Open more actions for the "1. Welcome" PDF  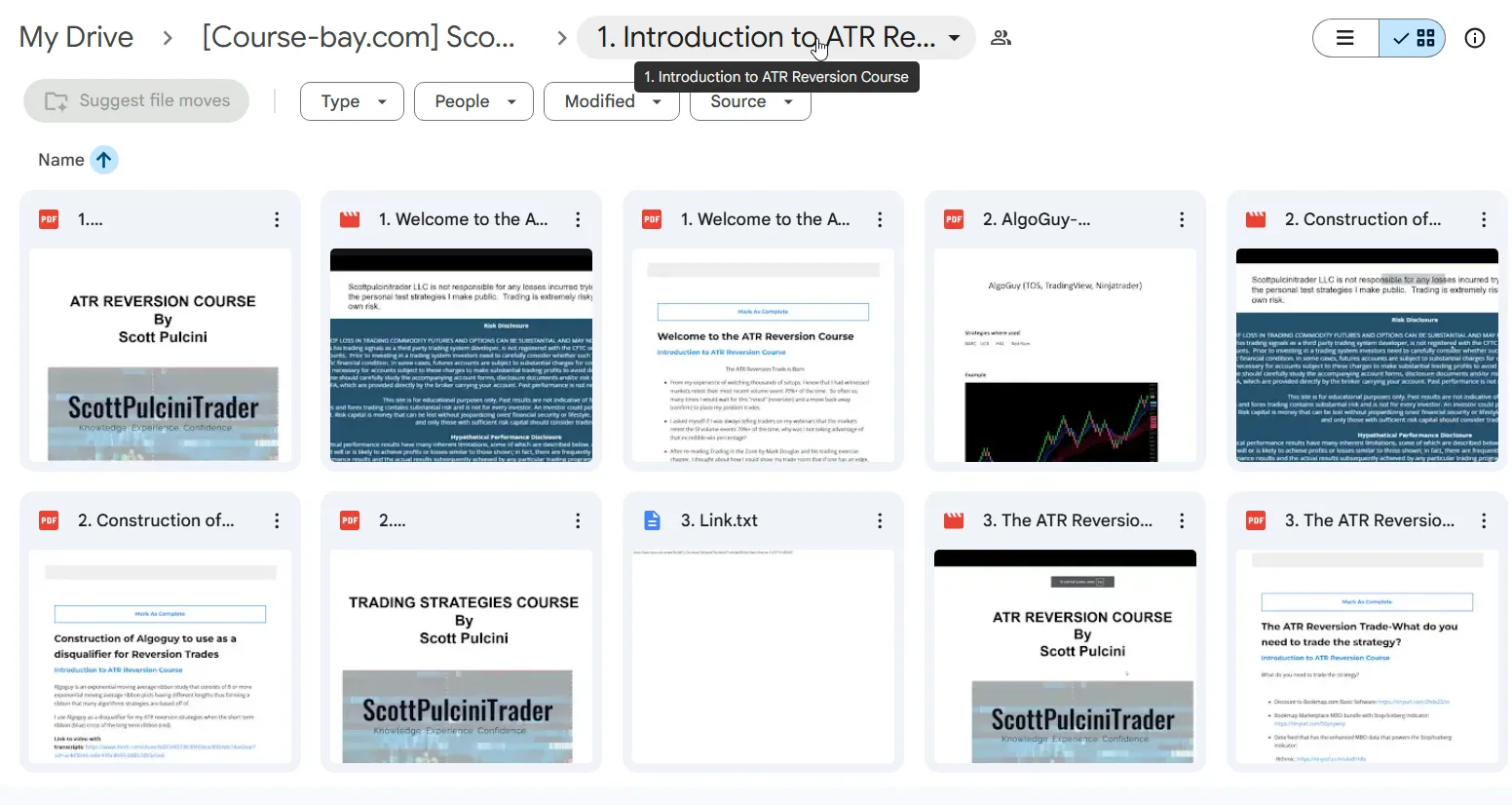click(x=880, y=219)
